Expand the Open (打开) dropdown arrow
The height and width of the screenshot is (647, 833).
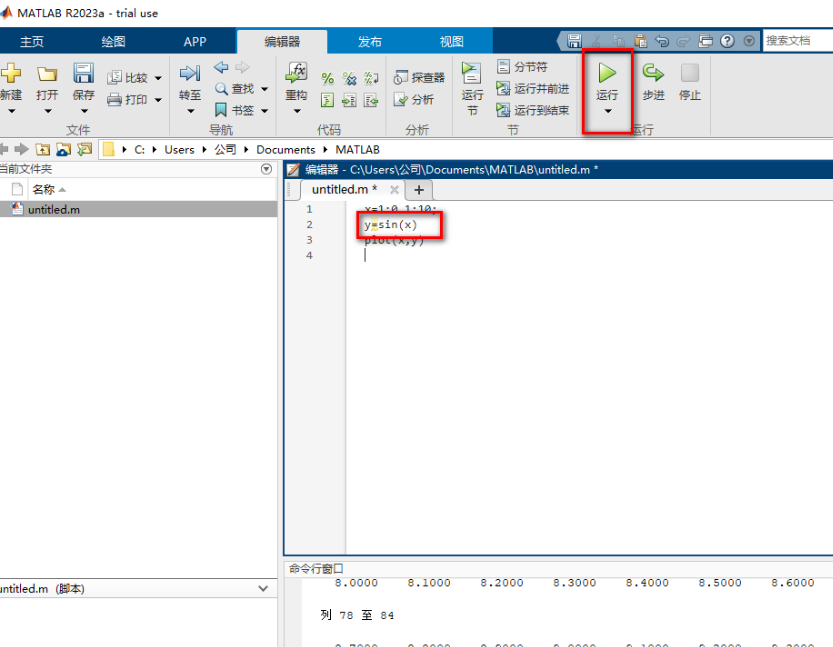click(x=48, y=111)
